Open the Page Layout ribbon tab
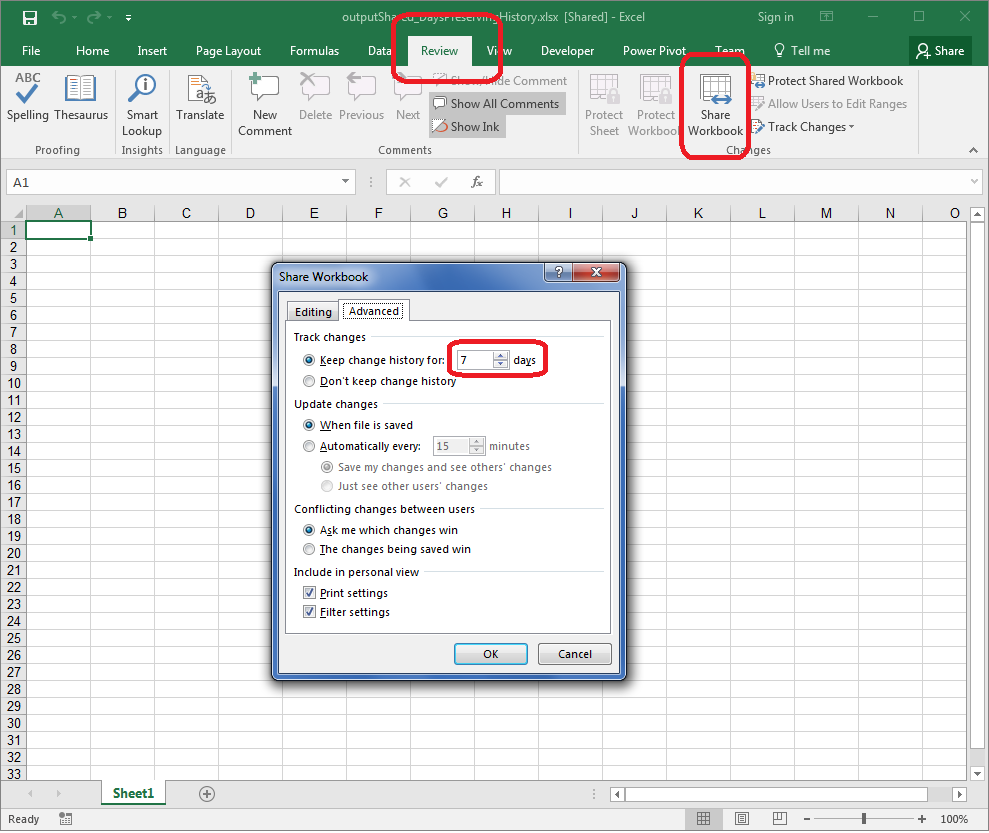The width and height of the screenshot is (989, 833). click(x=228, y=51)
